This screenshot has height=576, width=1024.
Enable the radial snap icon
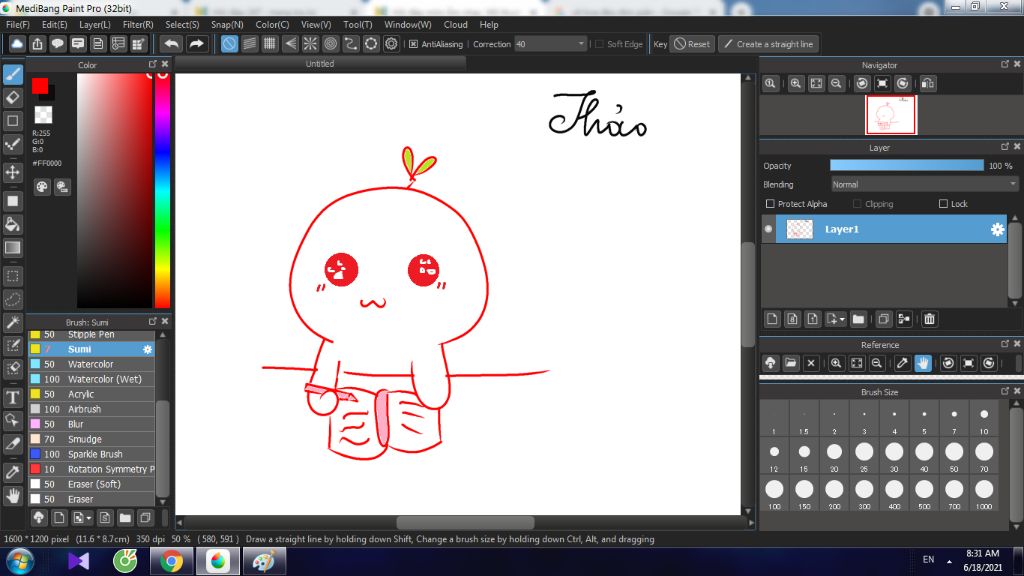[x=310, y=44]
